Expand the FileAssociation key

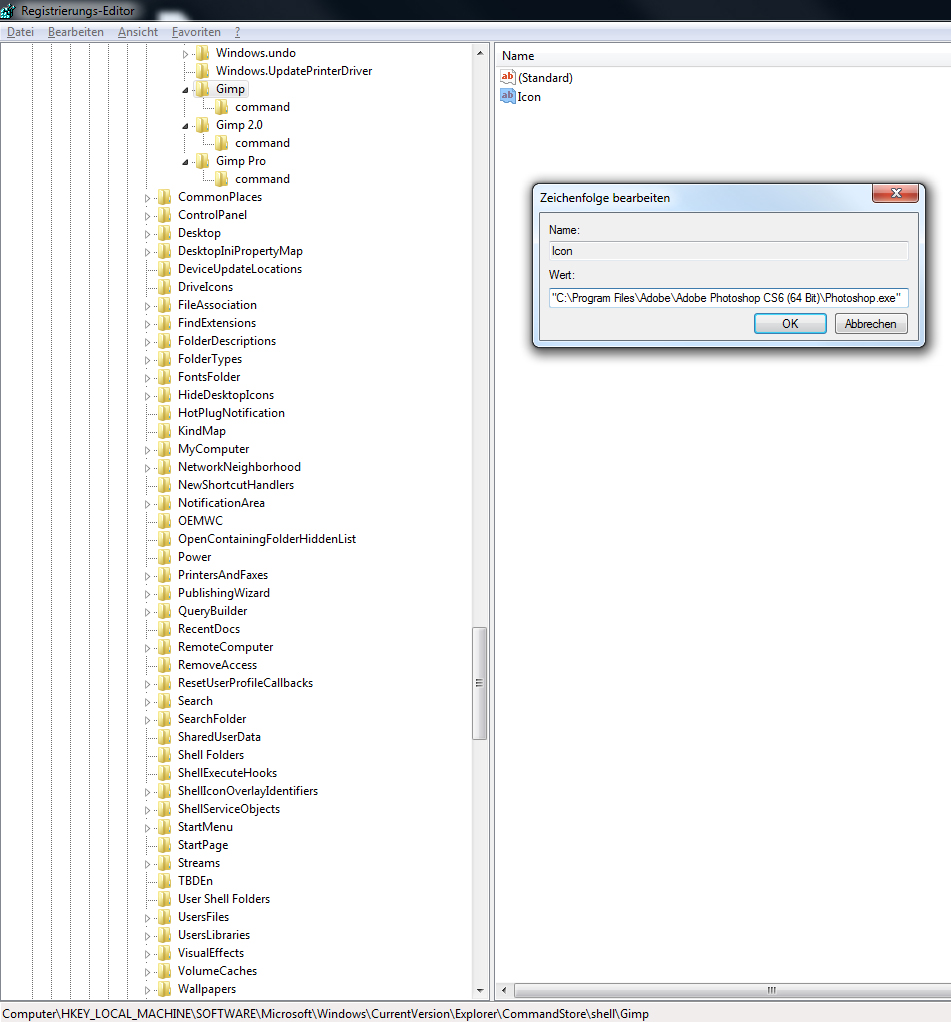pos(147,306)
